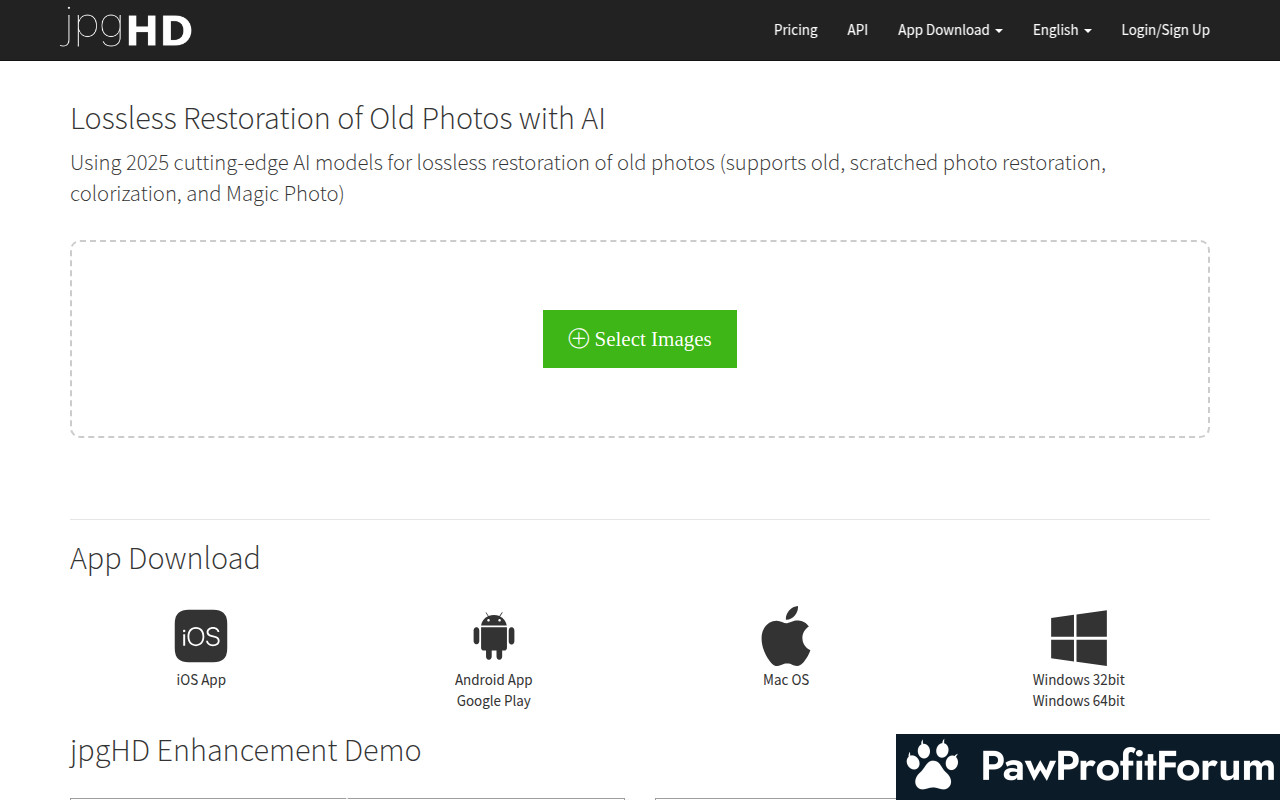Open the Android App Google Play link
This screenshot has width=1280, height=800.
pyautogui.click(x=493, y=690)
